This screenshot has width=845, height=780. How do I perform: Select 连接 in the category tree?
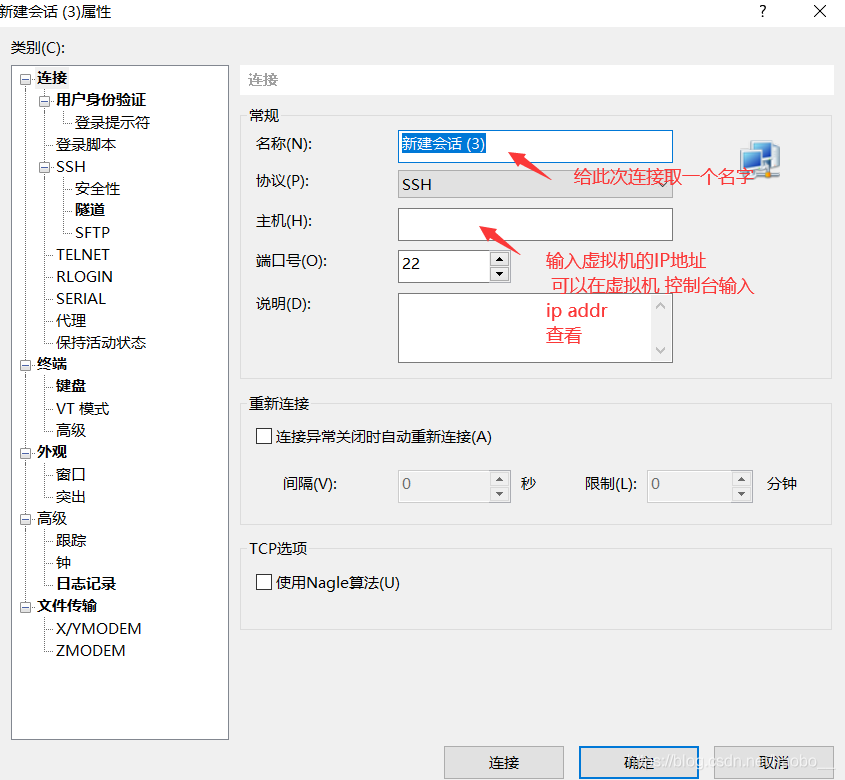[52, 78]
